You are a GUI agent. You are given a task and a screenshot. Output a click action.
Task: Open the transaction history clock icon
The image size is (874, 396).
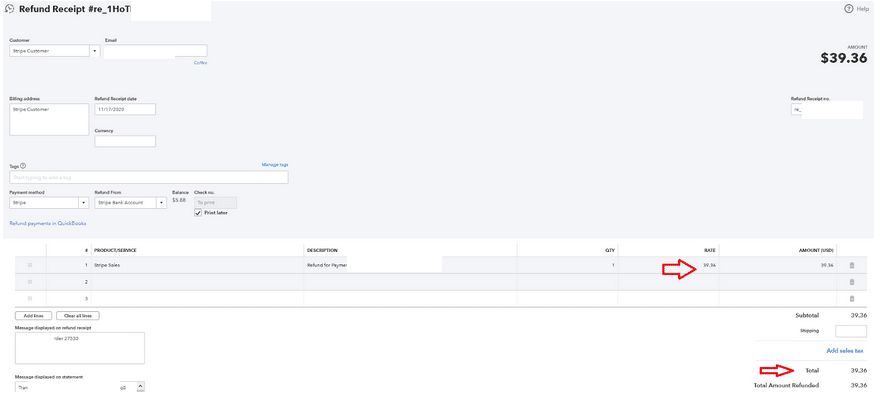9,9
